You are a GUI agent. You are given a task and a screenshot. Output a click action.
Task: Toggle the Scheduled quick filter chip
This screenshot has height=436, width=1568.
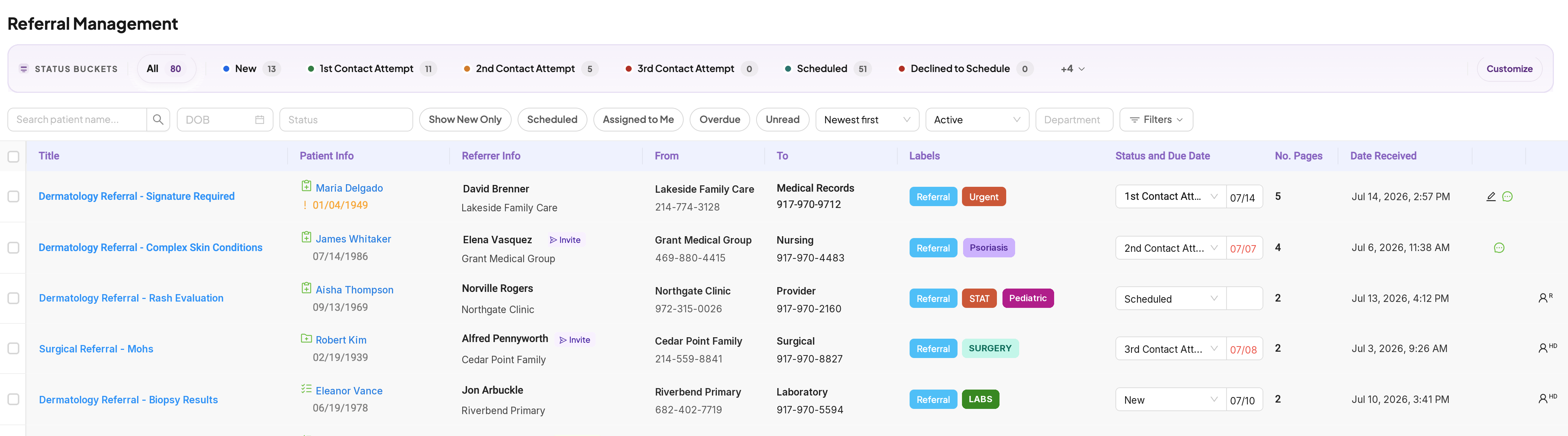(x=552, y=120)
